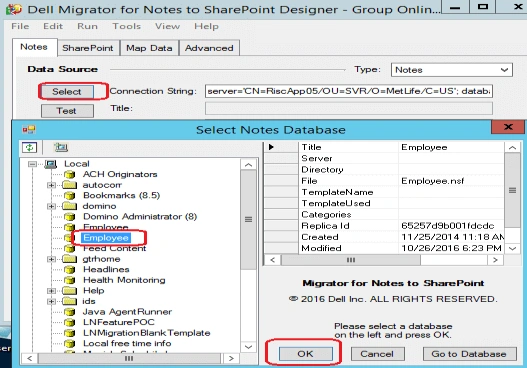Expand the Help folder
This screenshot has height=368, width=527.
(51, 291)
